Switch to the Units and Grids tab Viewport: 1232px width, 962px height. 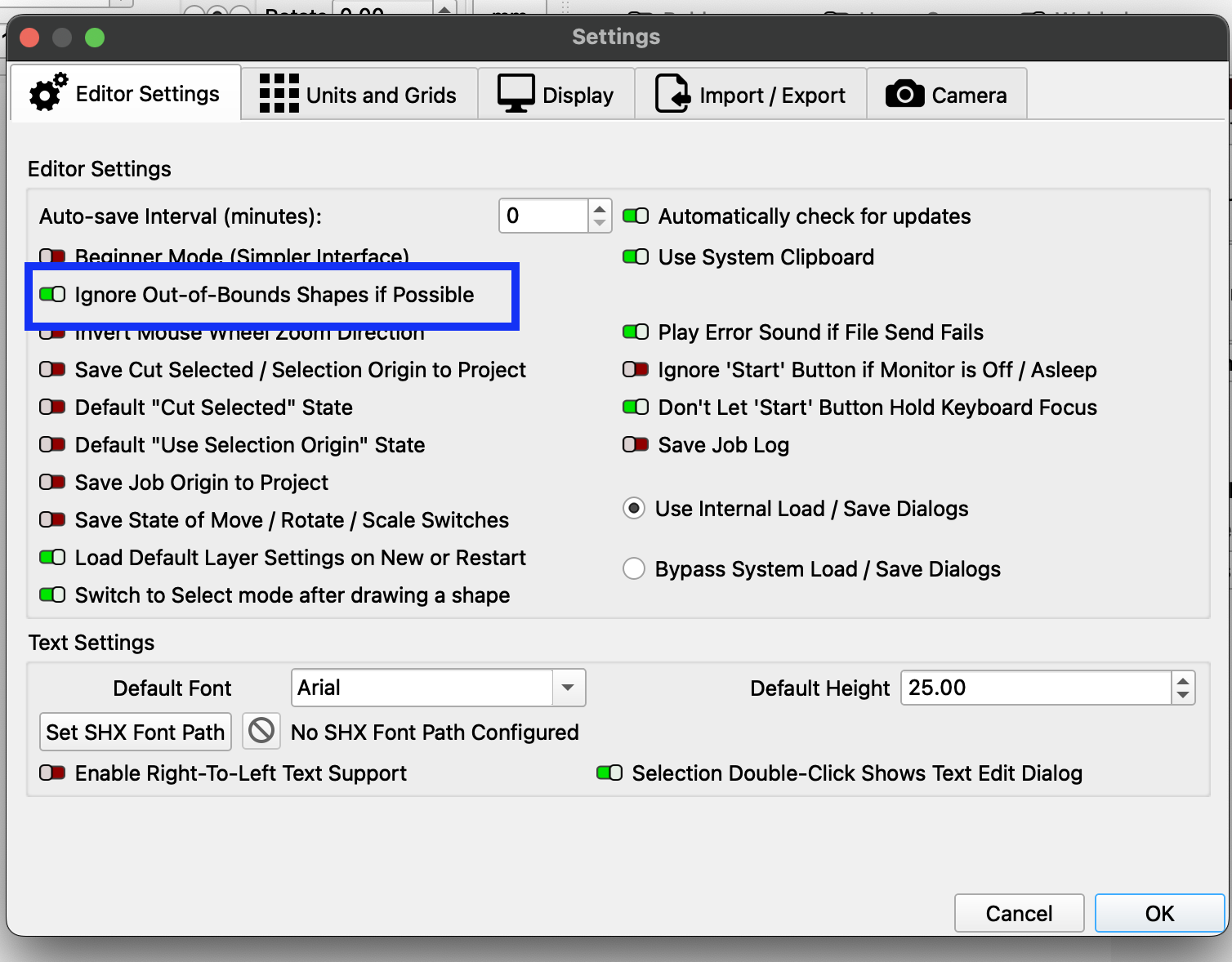(359, 95)
